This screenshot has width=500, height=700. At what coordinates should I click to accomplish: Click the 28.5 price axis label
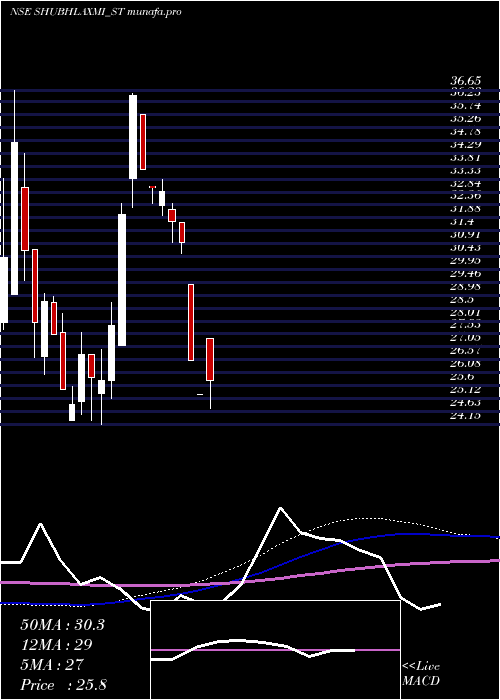[462, 300]
